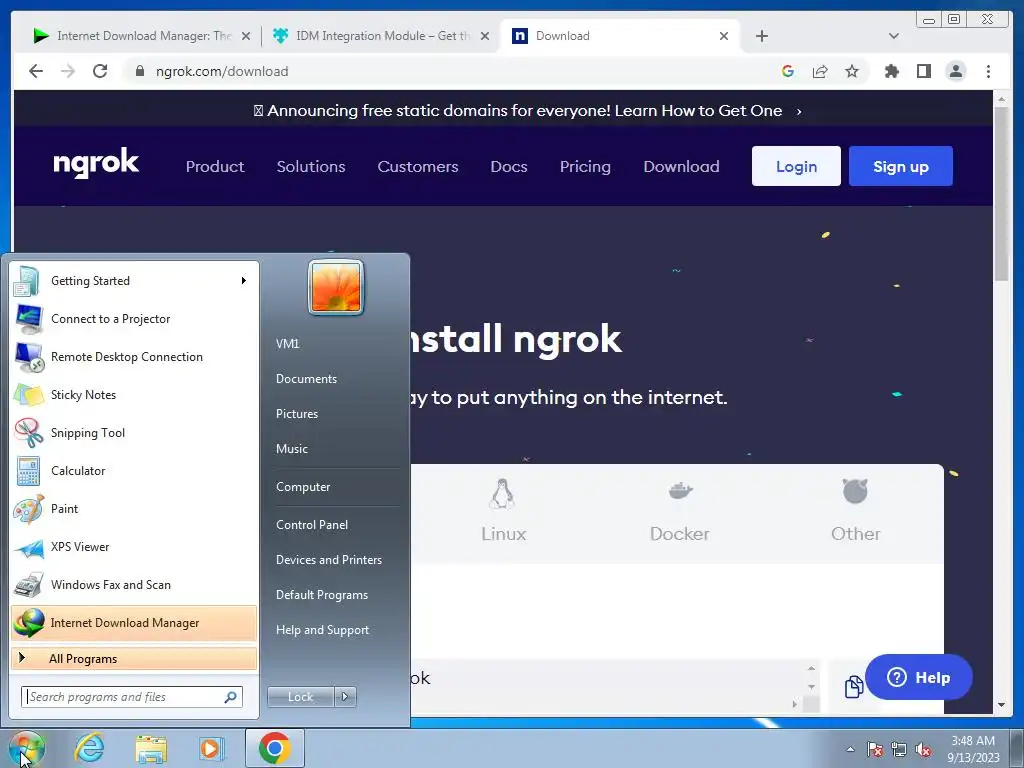Open a new Chrome tab
The width and height of the screenshot is (1024, 768).
[x=761, y=36]
